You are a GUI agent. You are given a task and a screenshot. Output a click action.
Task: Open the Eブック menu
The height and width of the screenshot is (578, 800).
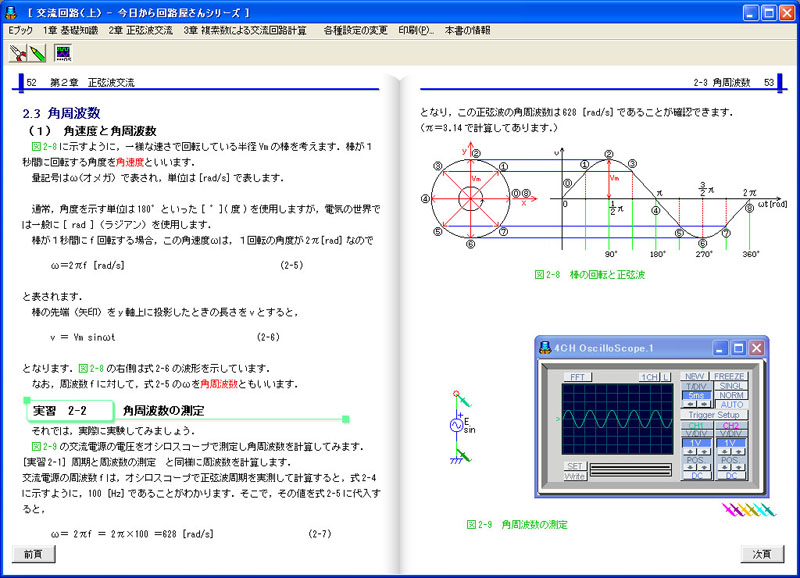tap(20, 31)
